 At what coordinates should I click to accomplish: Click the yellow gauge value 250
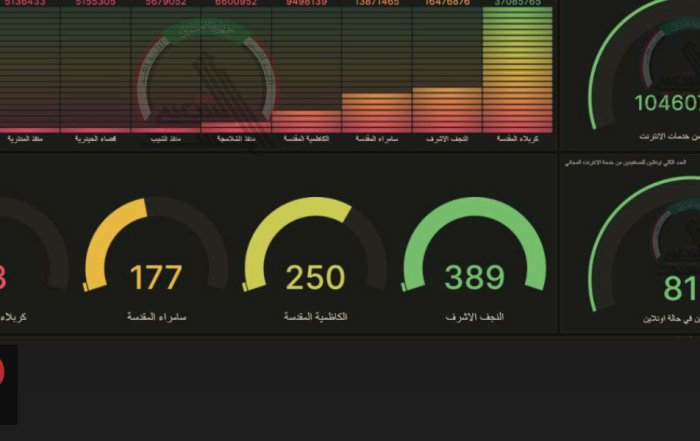pos(315,277)
